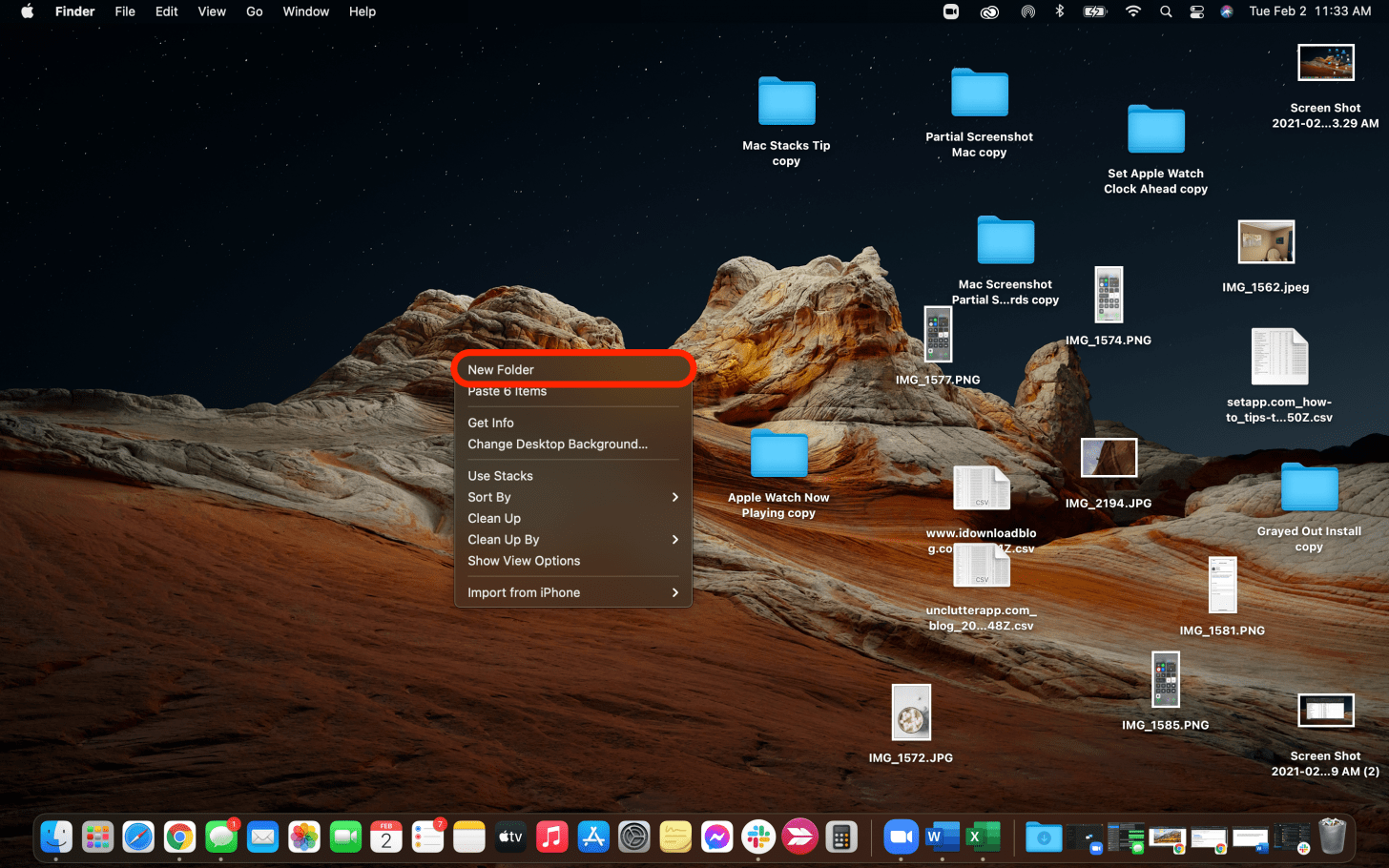Image resolution: width=1389 pixels, height=868 pixels.
Task: Select Show View Options
Action: pyautogui.click(x=524, y=561)
